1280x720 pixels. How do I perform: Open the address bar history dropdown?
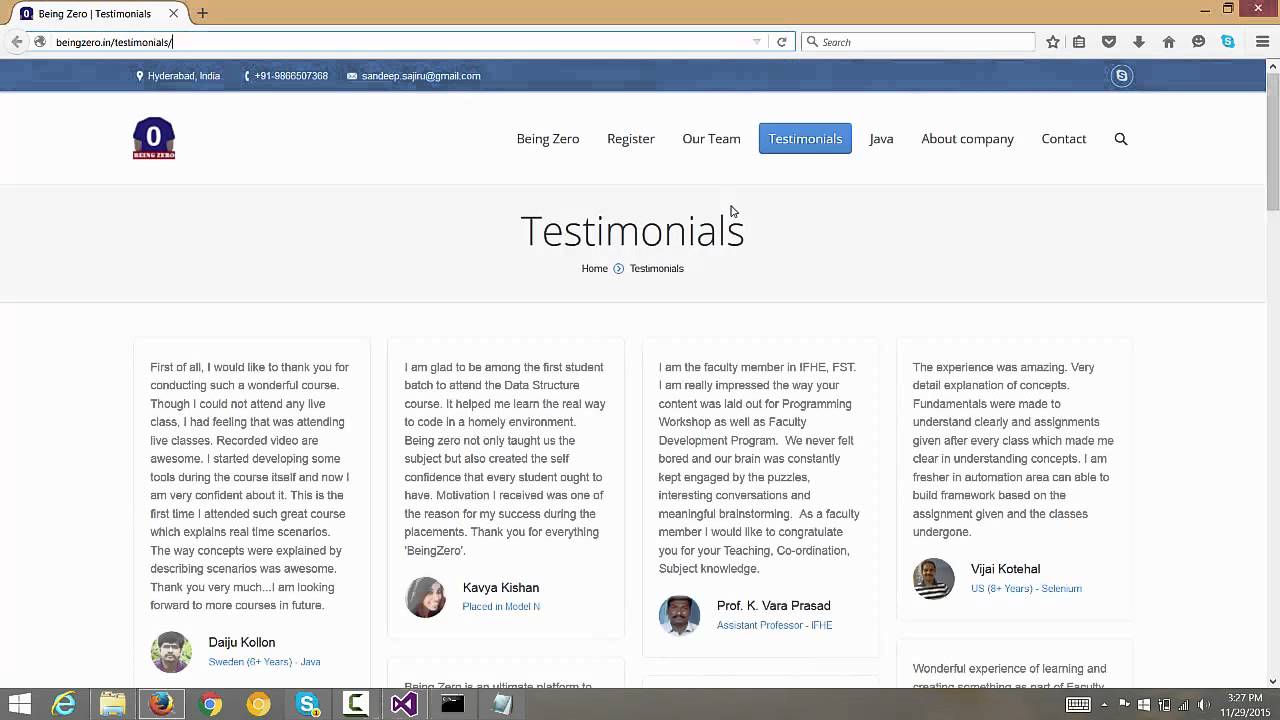[x=757, y=42]
